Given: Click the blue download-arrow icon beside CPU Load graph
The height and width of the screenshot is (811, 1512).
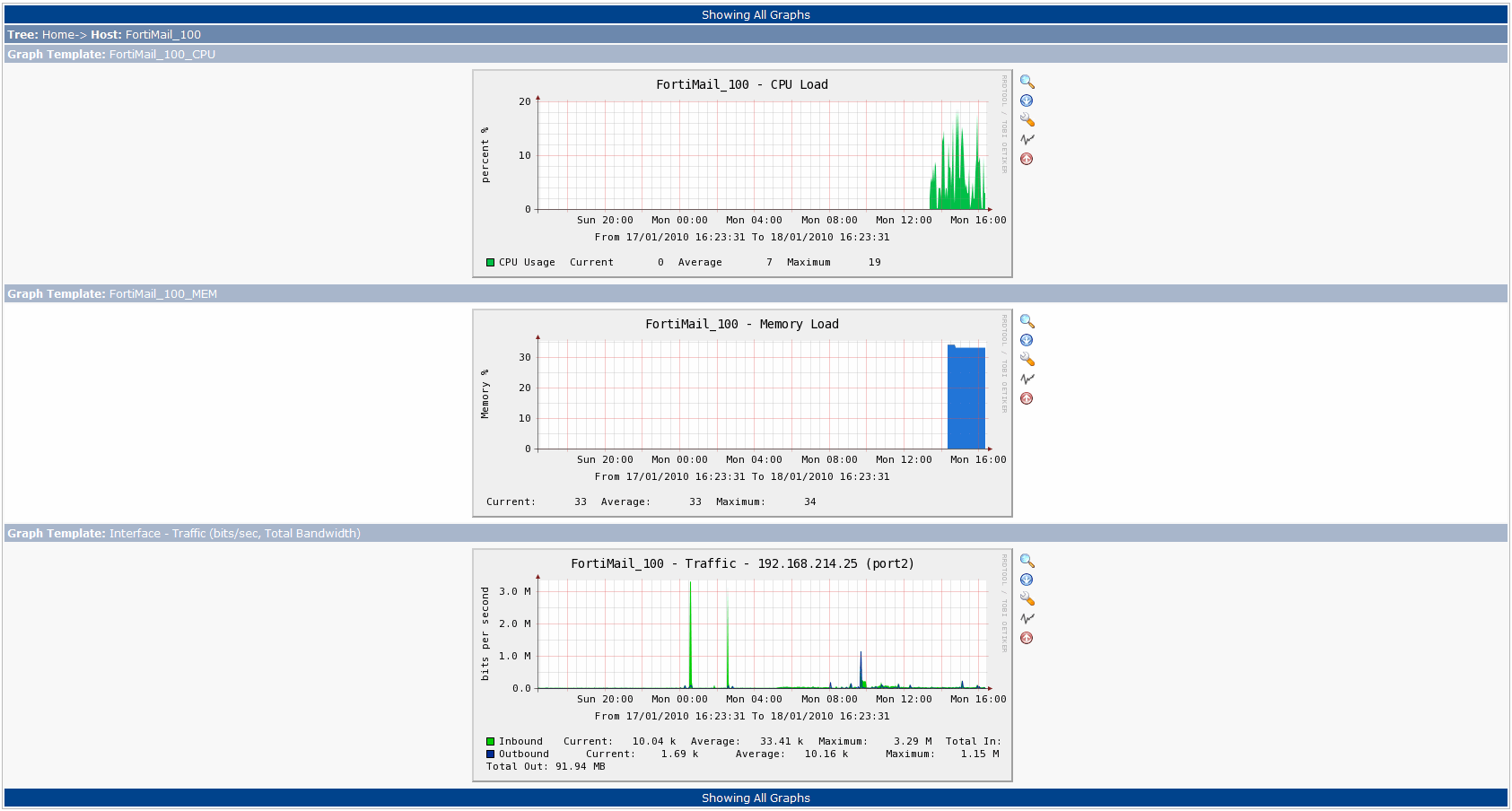Looking at the screenshot, I should (x=1027, y=100).
